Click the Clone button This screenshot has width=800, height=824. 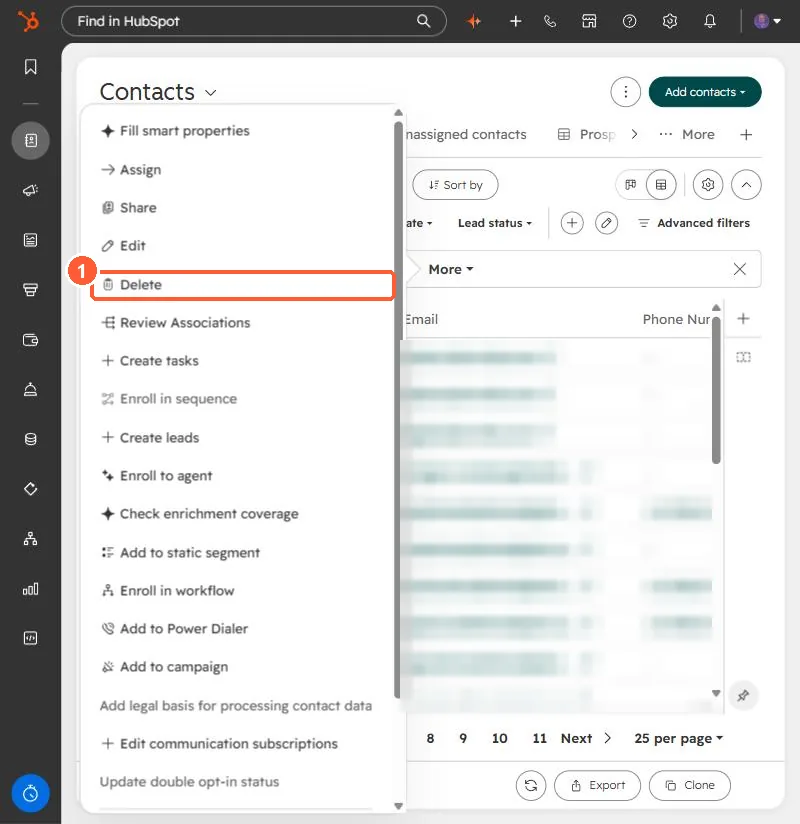pyautogui.click(x=690, y=786)
